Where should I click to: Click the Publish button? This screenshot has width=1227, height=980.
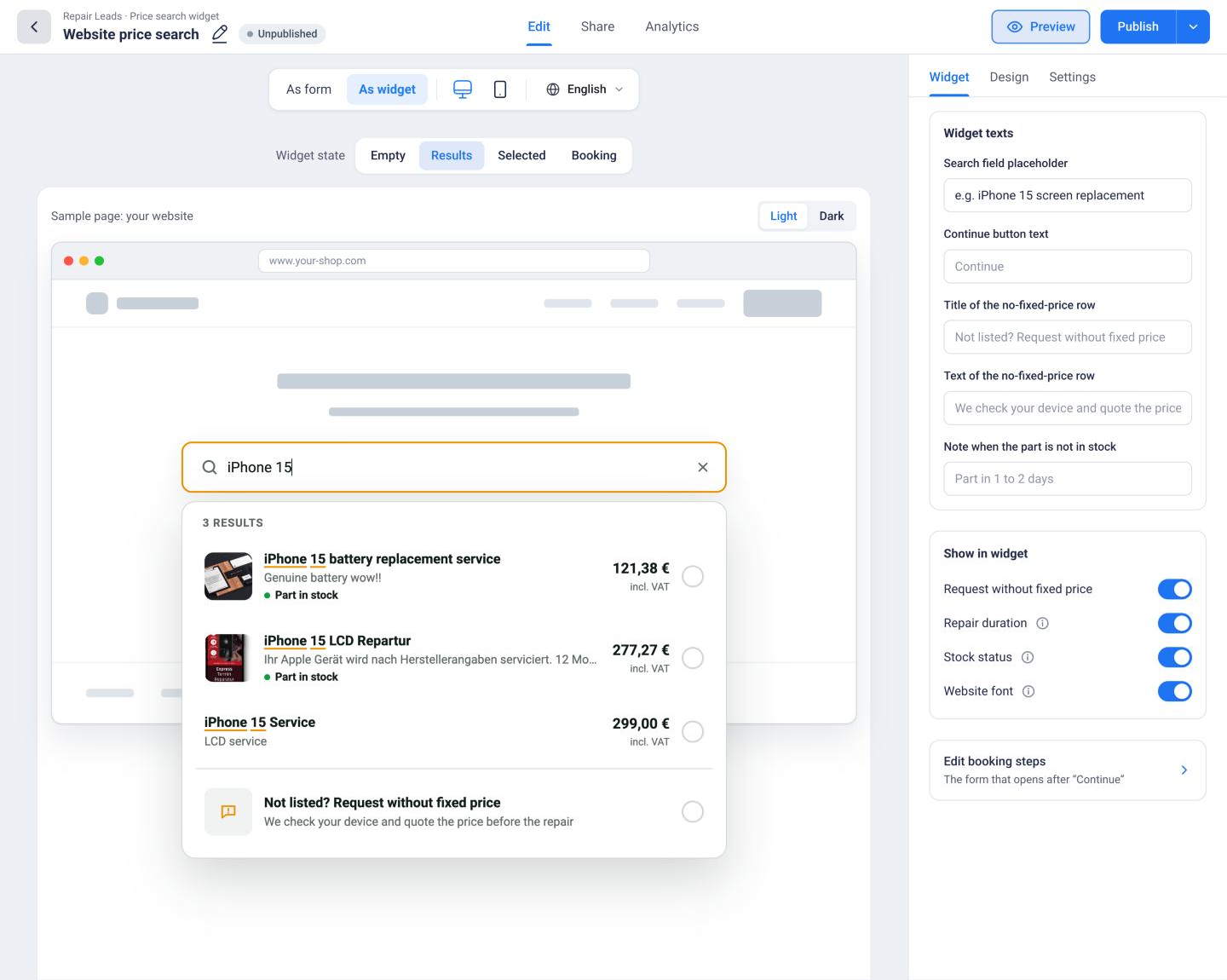coord(1138,26)
